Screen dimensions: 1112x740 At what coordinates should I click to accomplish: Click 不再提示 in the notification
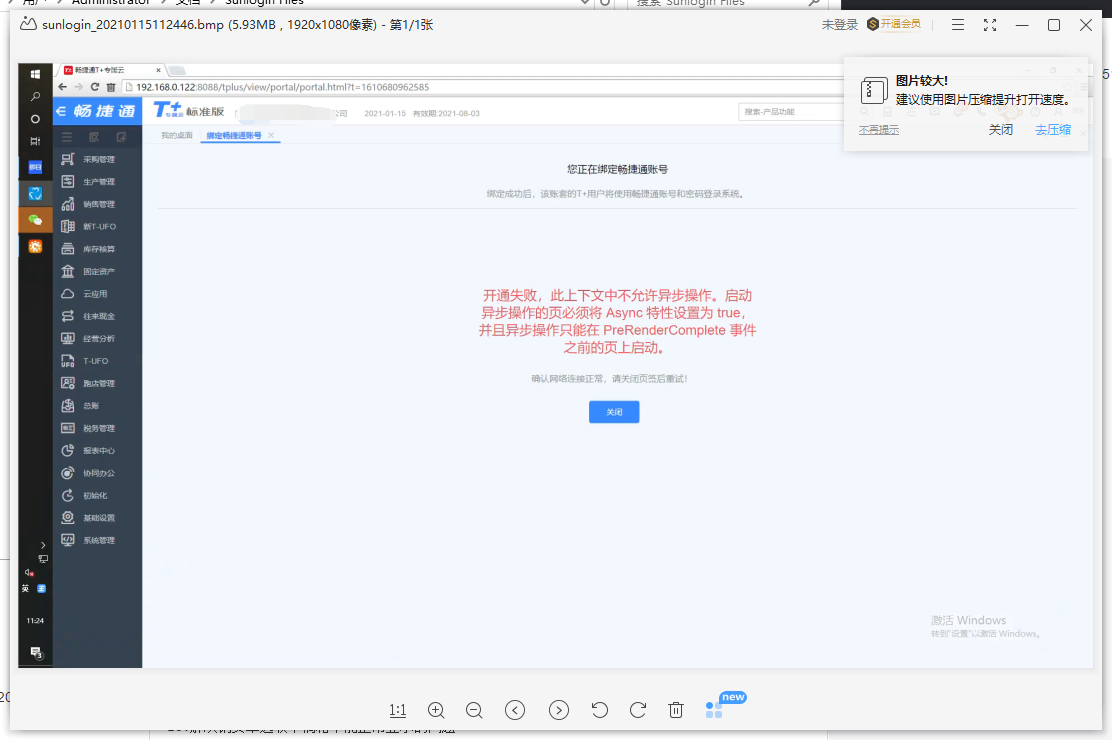click(x=879, y=130)
